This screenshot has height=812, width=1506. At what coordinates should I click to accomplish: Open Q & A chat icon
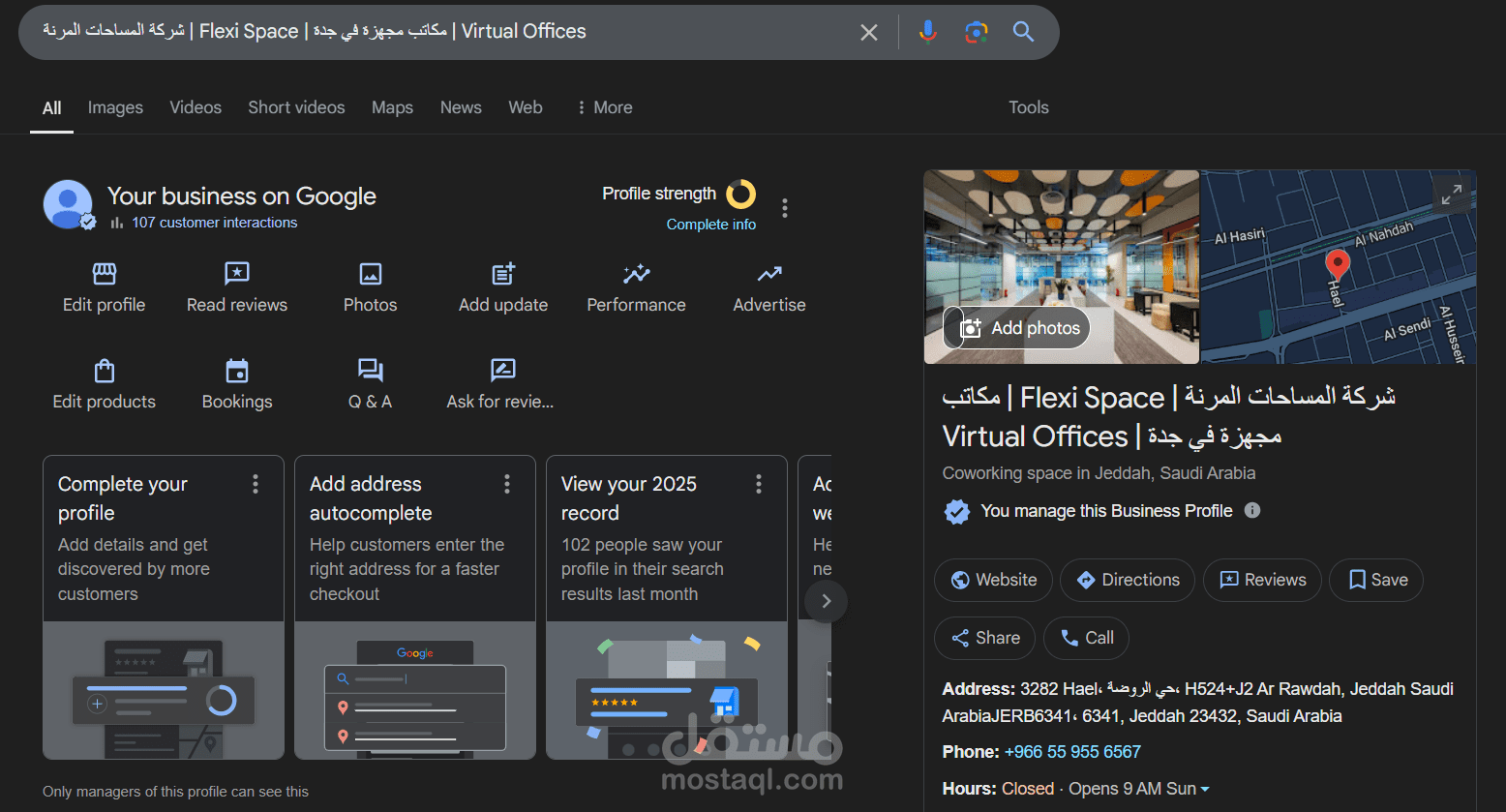(371, 371)
